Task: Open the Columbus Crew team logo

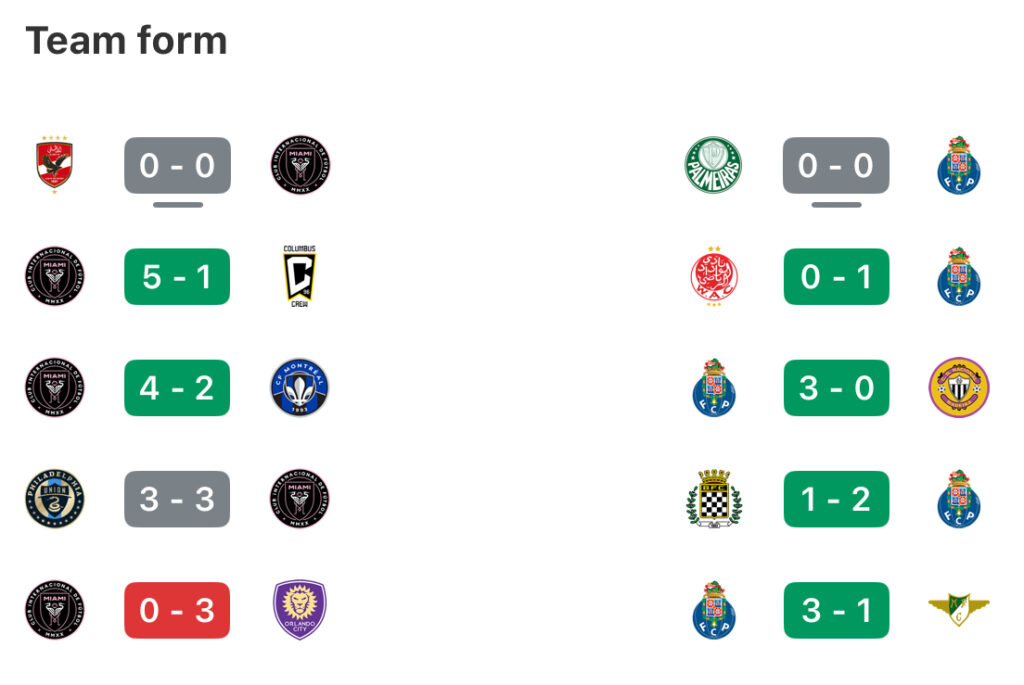Action: tap(299, 276)
